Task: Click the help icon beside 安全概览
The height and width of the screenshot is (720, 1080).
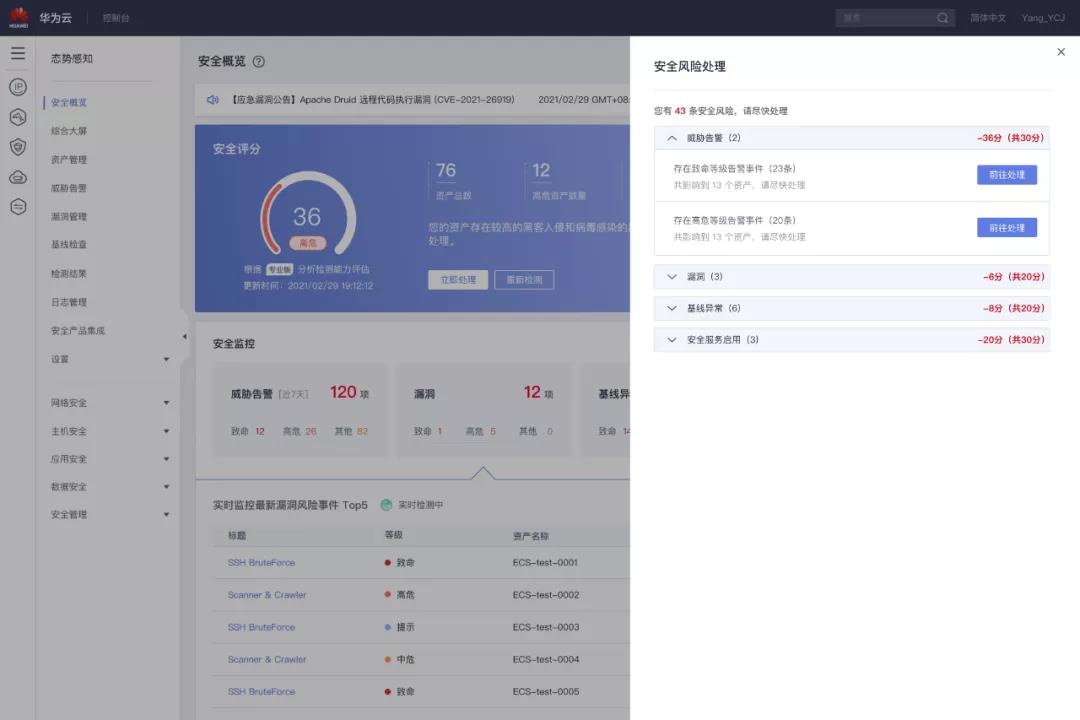Action: pyautogui.click(x=258, y=61)
